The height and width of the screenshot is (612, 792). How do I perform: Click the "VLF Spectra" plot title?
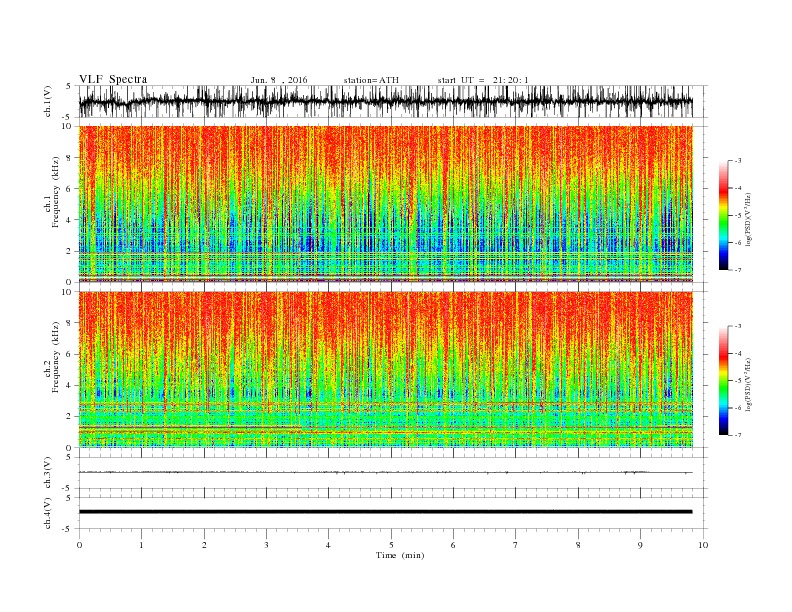coord(113,79)
